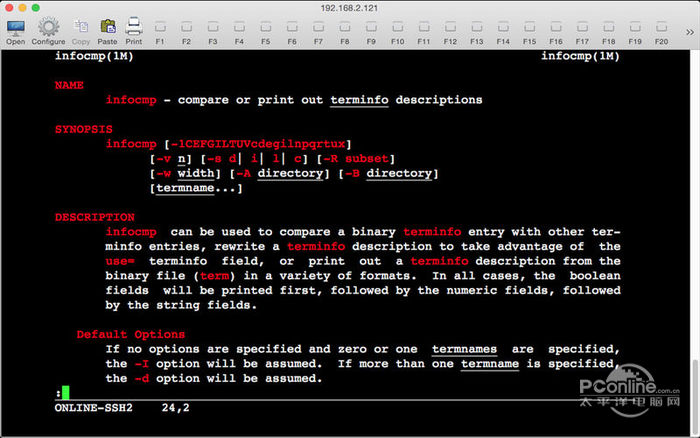This screenshot has width=700, height=438.
Task: Click the terminal vertical scrollbar thumb
Action: pos(695,394)
